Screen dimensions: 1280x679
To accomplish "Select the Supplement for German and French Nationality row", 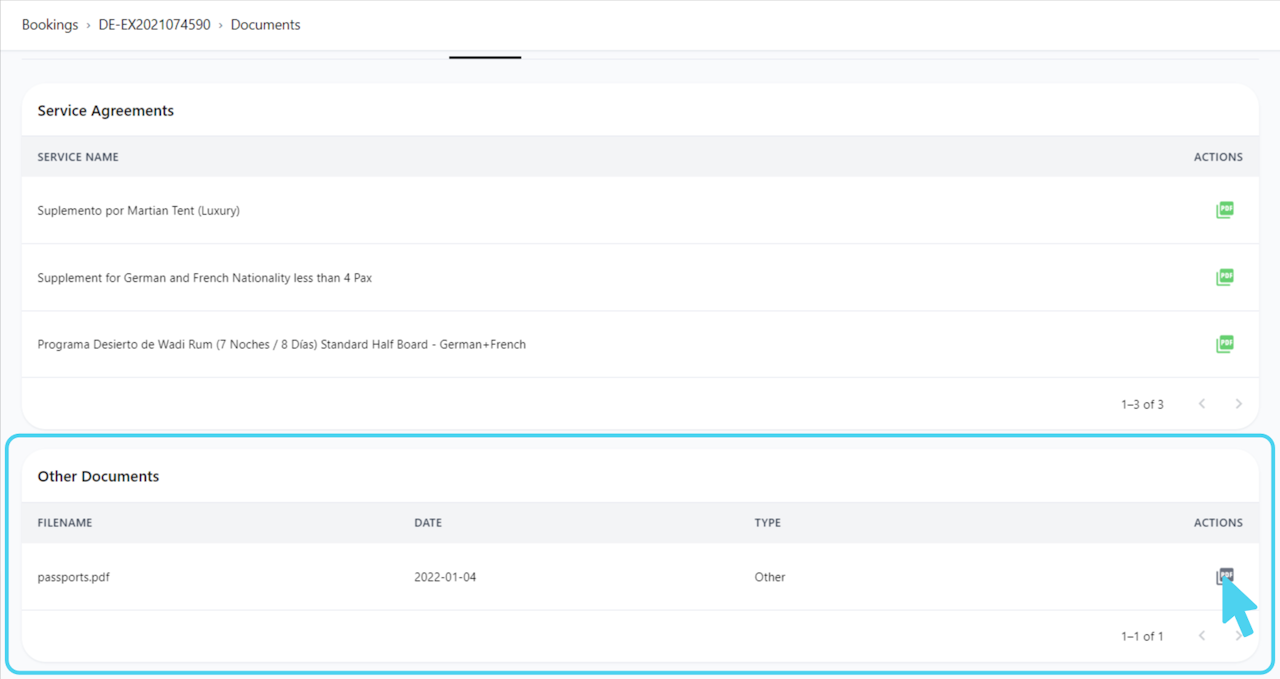I will coord(640,277).
